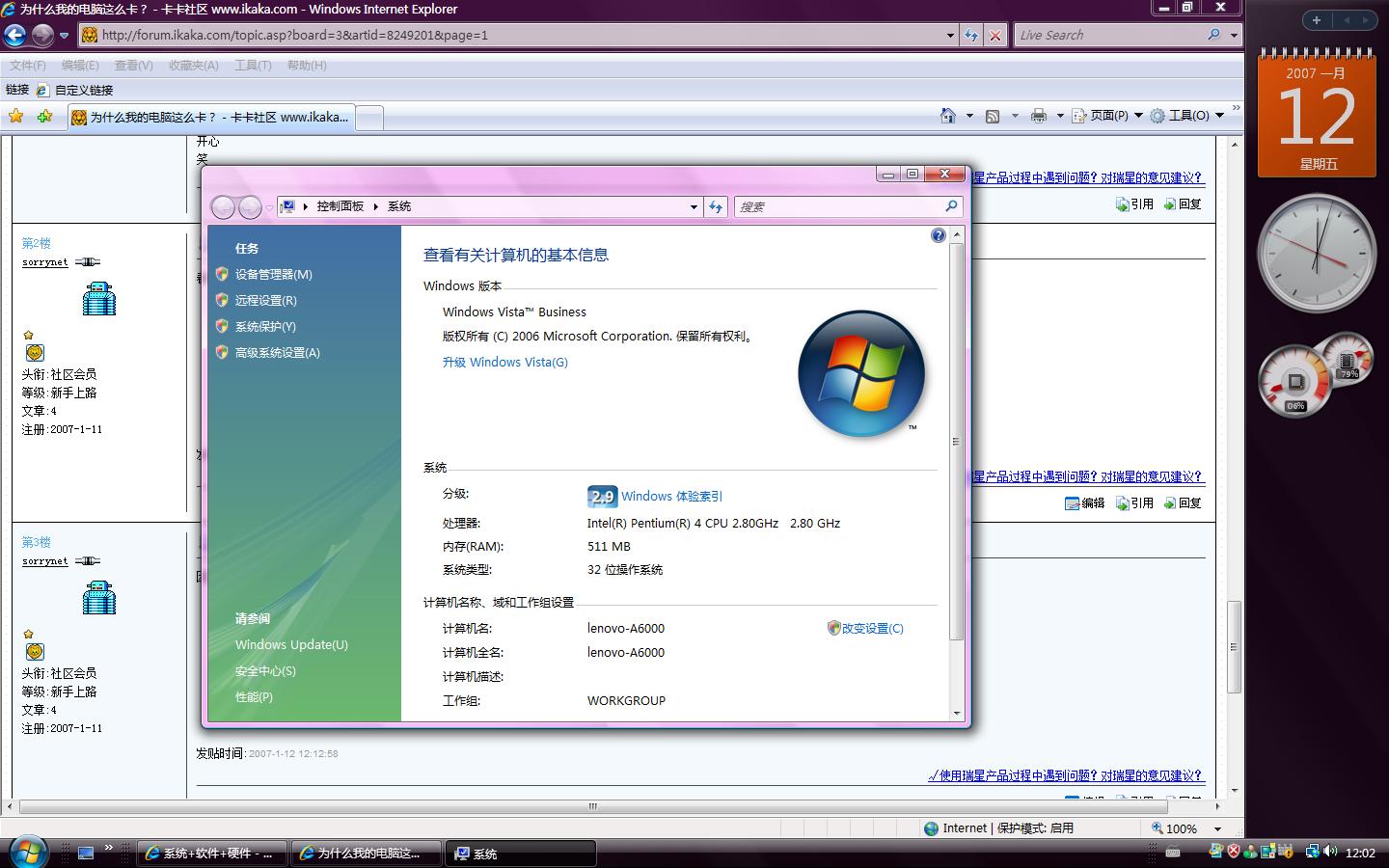
Task: Click the IE horizontal scrollbar thumb
Action: 592,806
